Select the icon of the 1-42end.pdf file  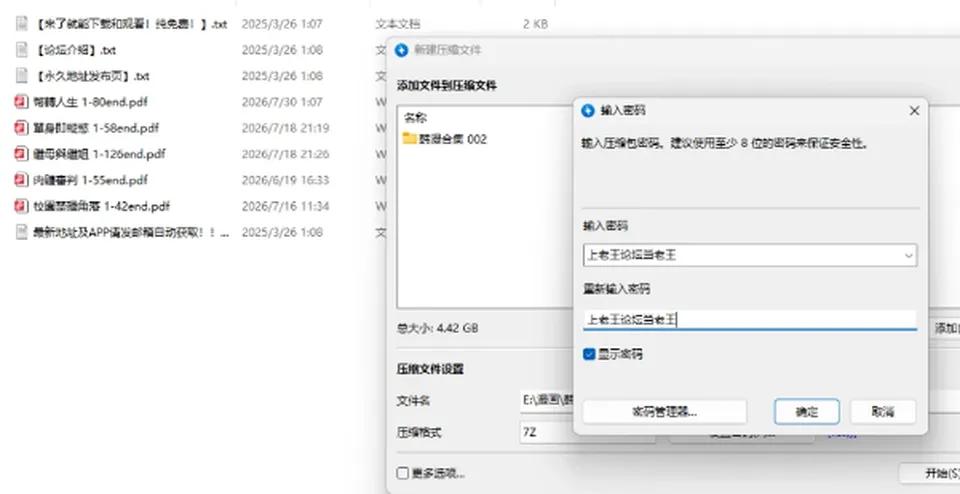[x=21, y=206]
